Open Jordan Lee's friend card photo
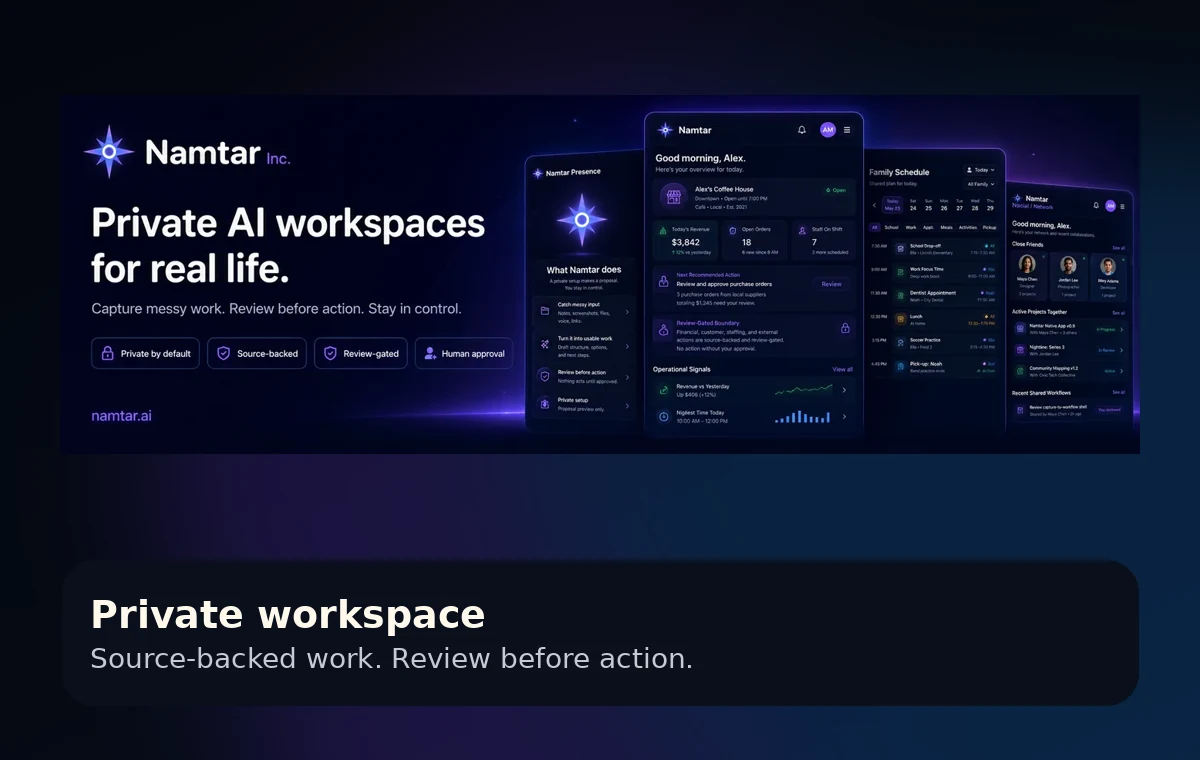 point(1068,265)
